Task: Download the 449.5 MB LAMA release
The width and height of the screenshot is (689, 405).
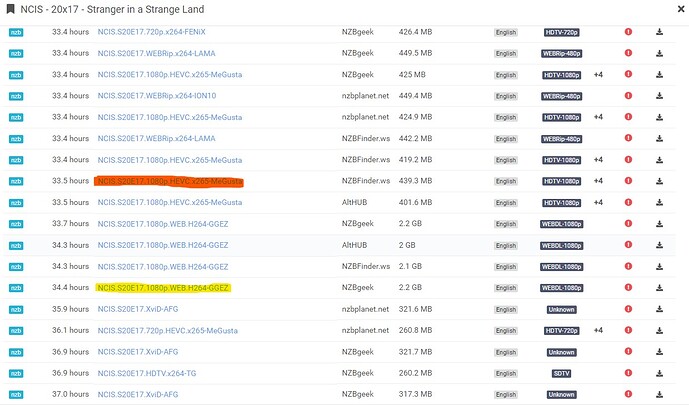Action: [x=660, y=53]
